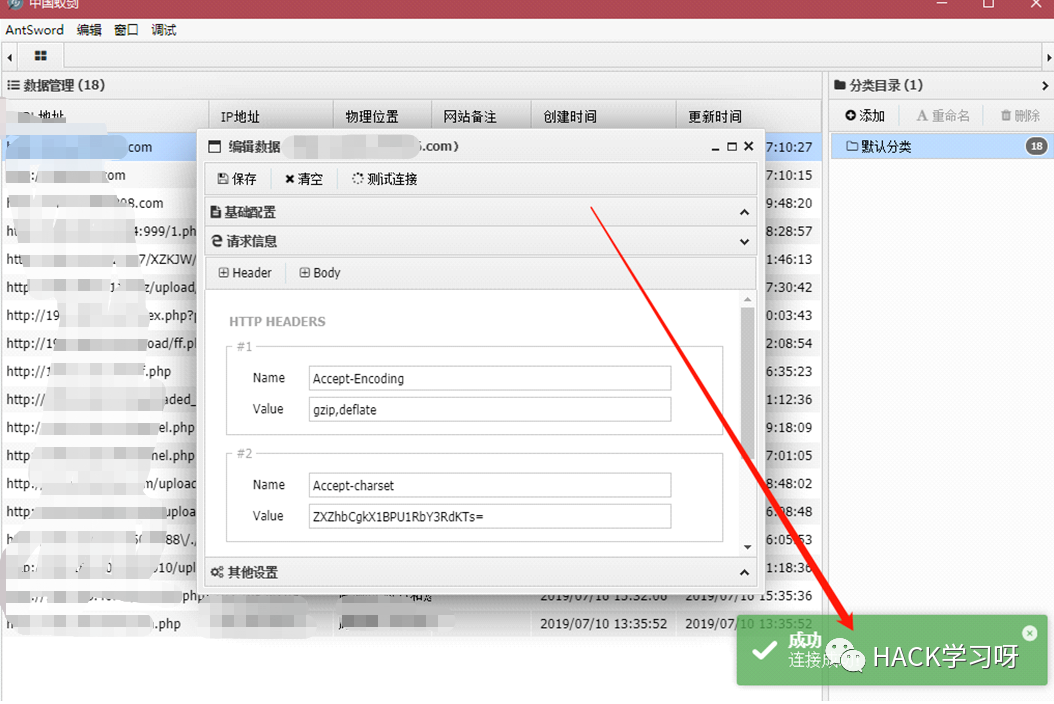Viewport: 1054px width, 704px height.
Task: Close the success notification
Action: point(1029,633)
